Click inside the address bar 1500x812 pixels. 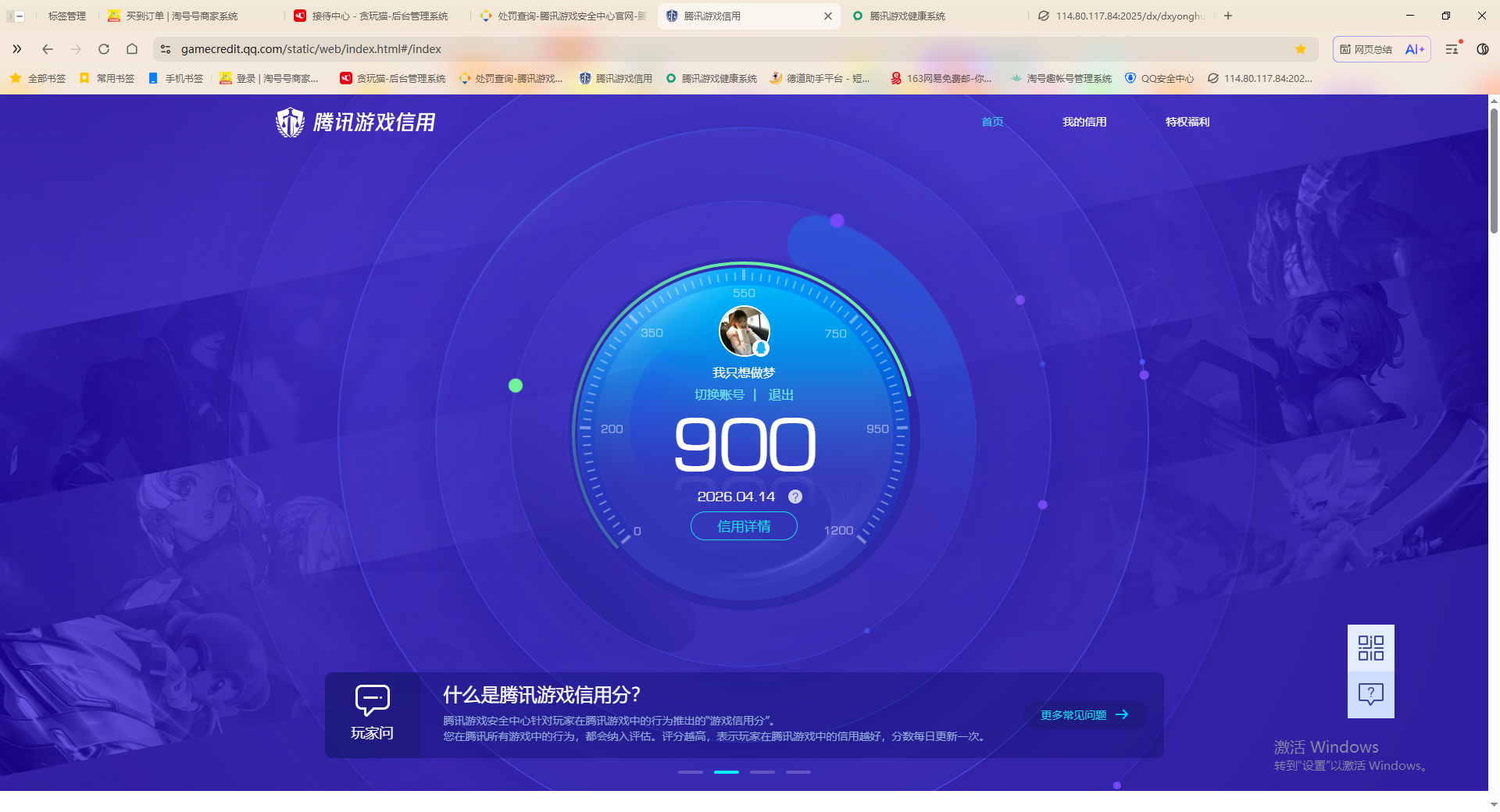(469, 48)
